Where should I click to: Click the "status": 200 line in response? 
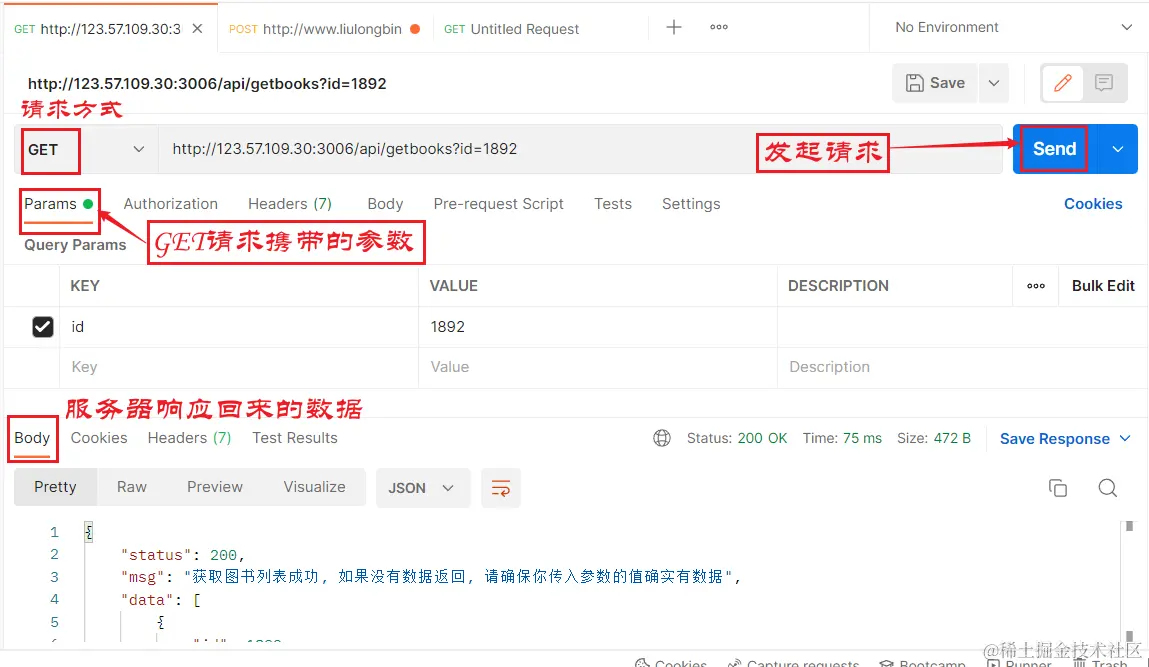182,555
